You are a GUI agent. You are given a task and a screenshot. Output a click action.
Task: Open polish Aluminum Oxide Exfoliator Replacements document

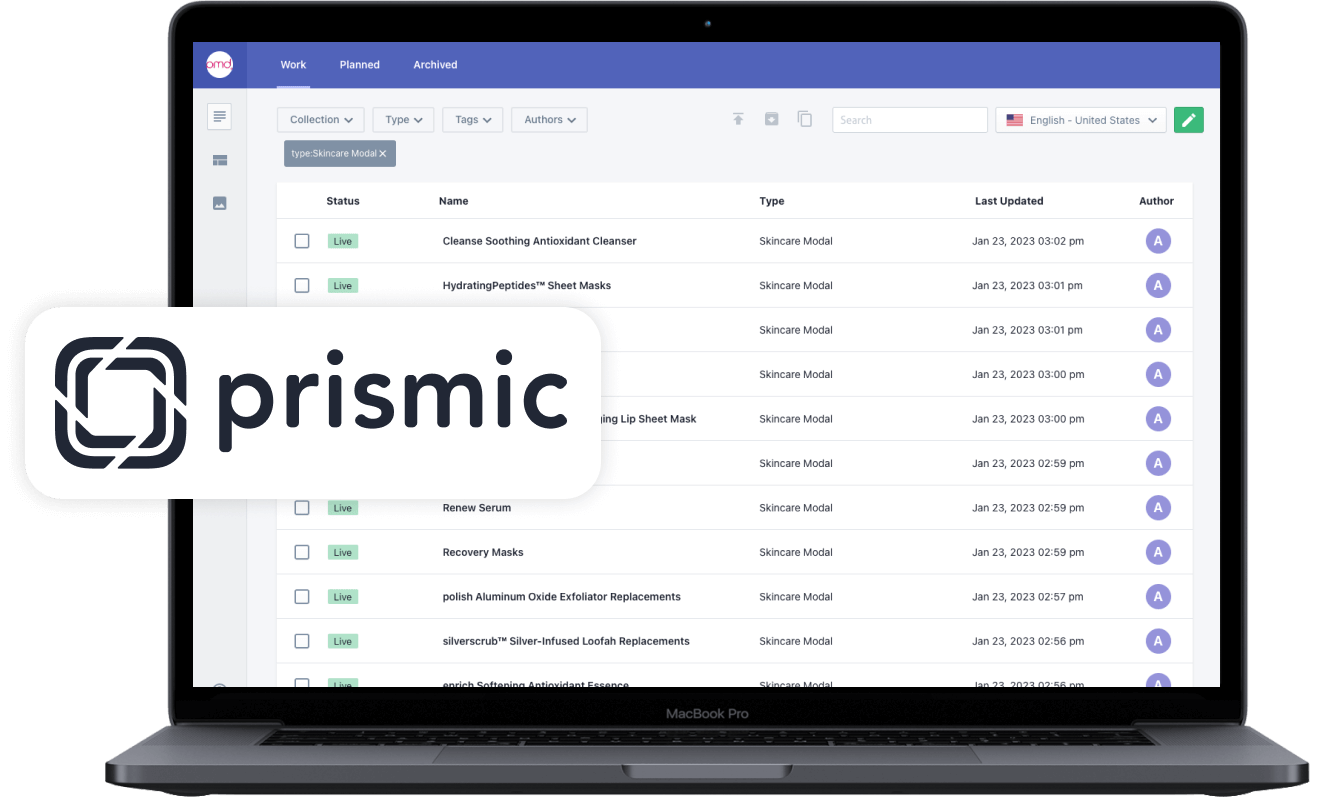[561, 597]
